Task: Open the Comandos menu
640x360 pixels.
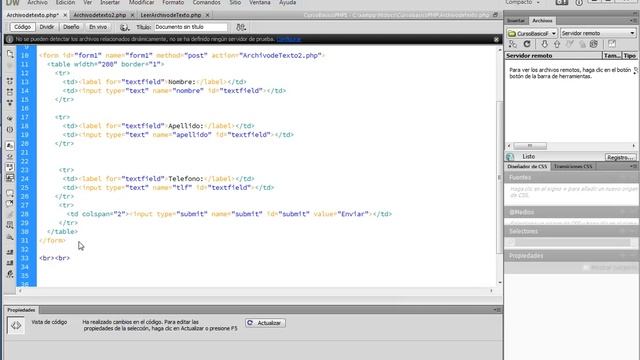Action: click(x=207, y=2)
